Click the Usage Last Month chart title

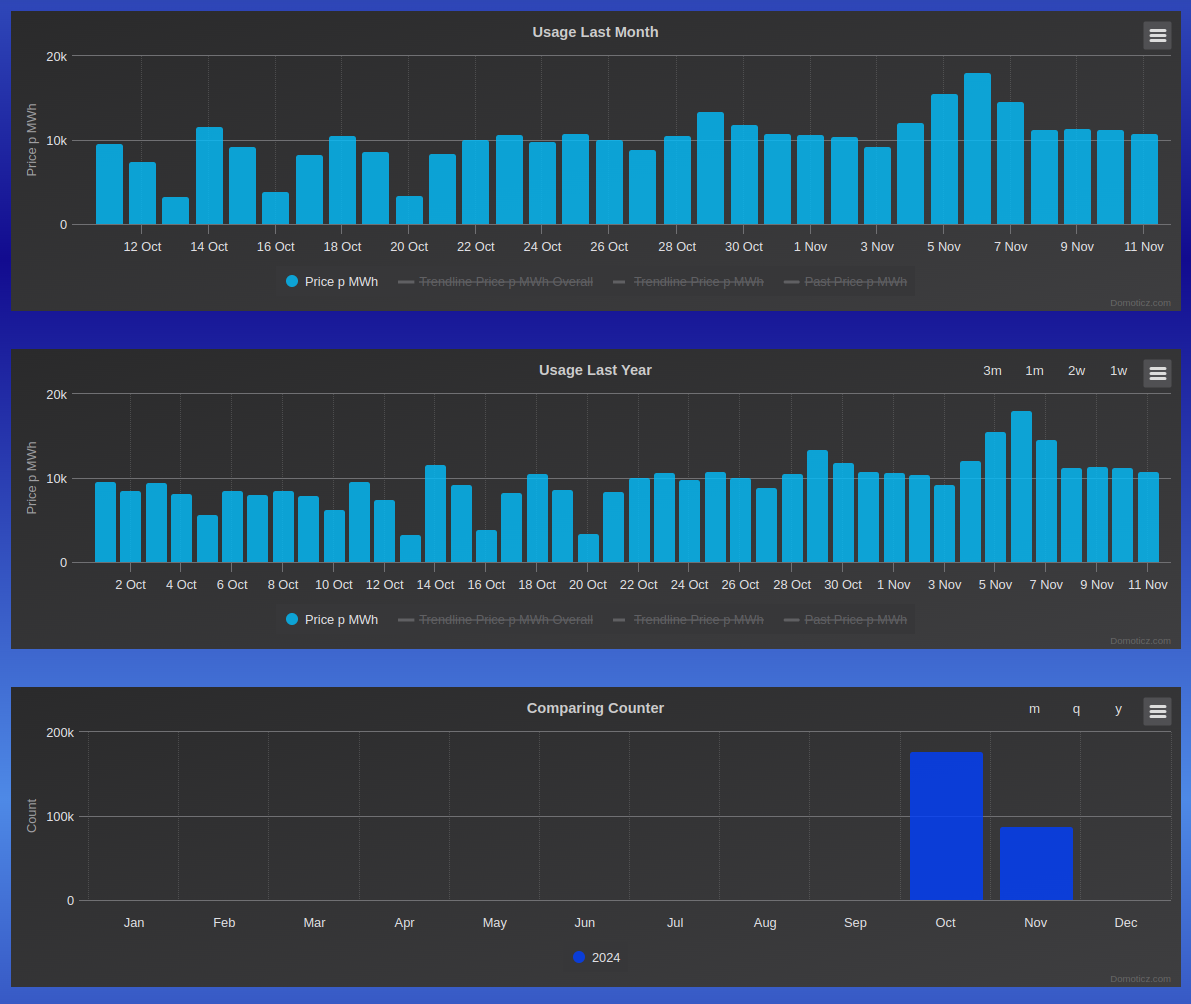[x=596, y=32]
